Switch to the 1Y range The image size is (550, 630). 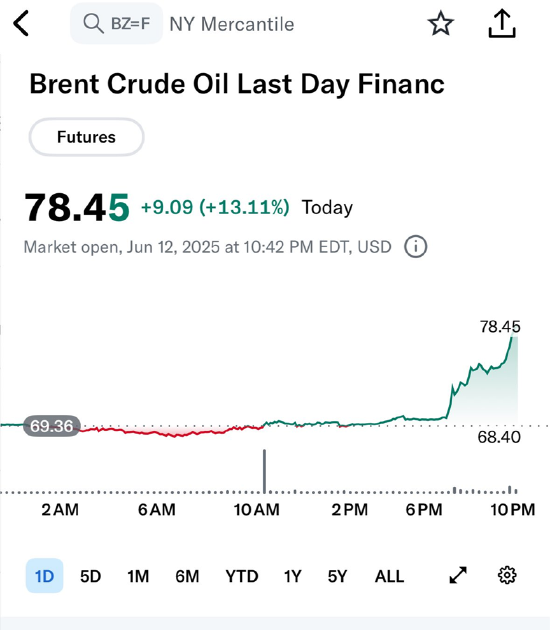[x=292, y=576]
